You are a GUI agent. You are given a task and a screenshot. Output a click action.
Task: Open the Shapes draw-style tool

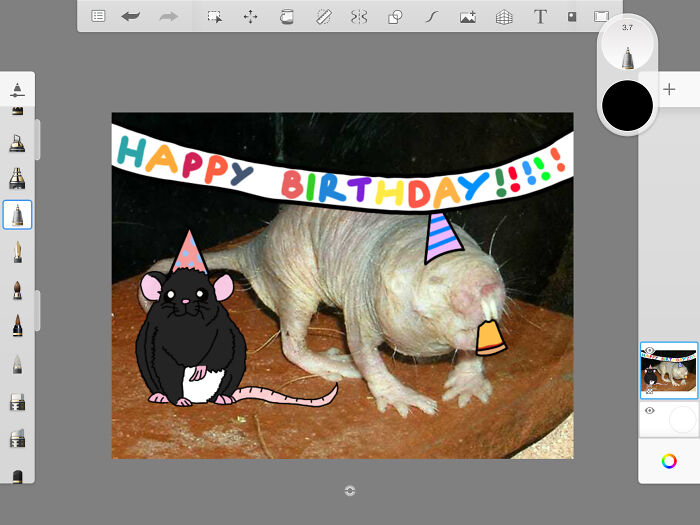coord(395,16)
